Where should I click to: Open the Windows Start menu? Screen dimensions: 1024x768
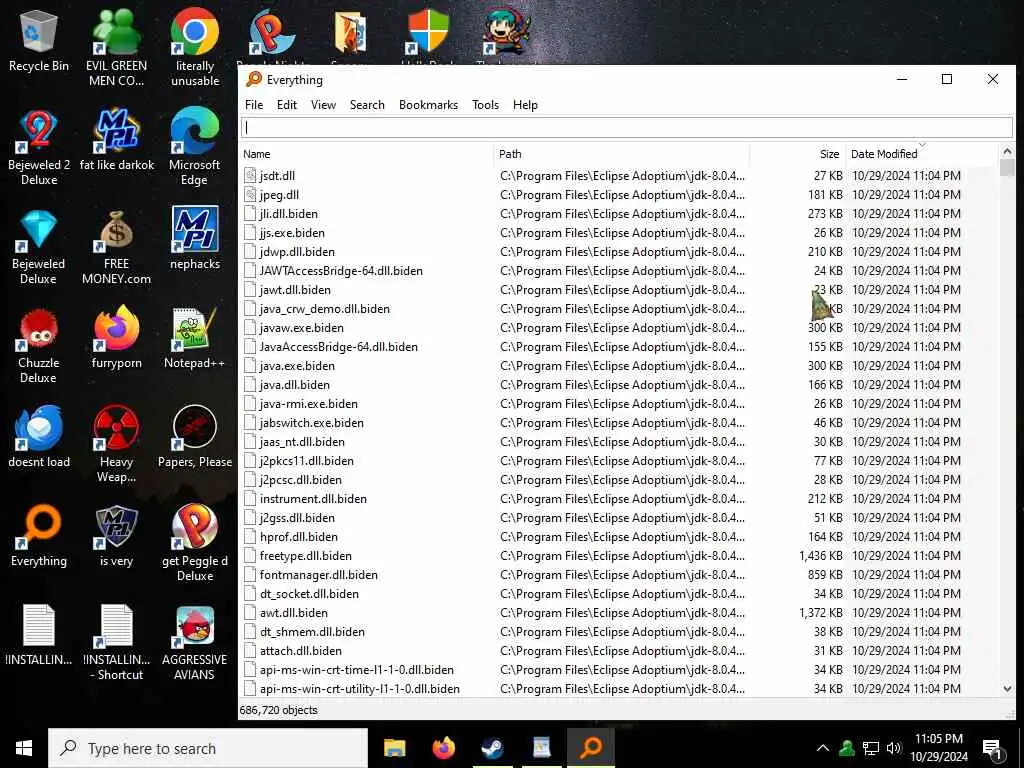click(x=24, y=748)
